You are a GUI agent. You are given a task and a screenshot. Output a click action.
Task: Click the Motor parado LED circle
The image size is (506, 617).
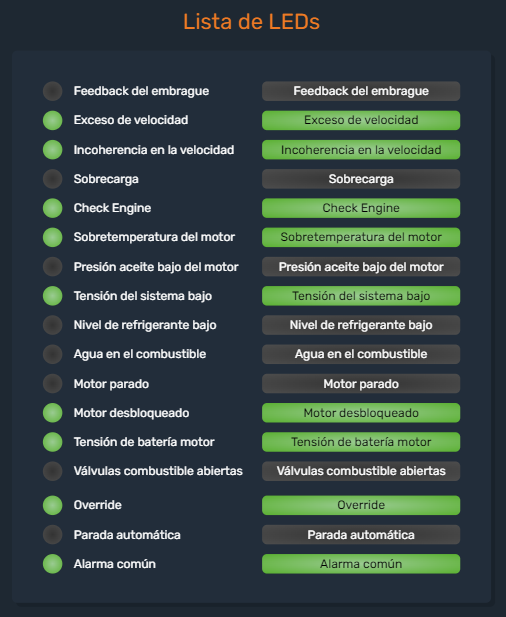(x=52, y=384)
